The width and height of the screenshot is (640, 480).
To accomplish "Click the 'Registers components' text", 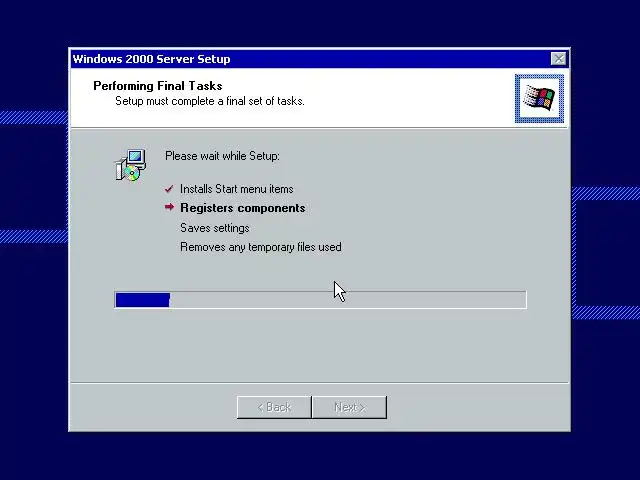I will pyautogui.click(x=243, y=208).
